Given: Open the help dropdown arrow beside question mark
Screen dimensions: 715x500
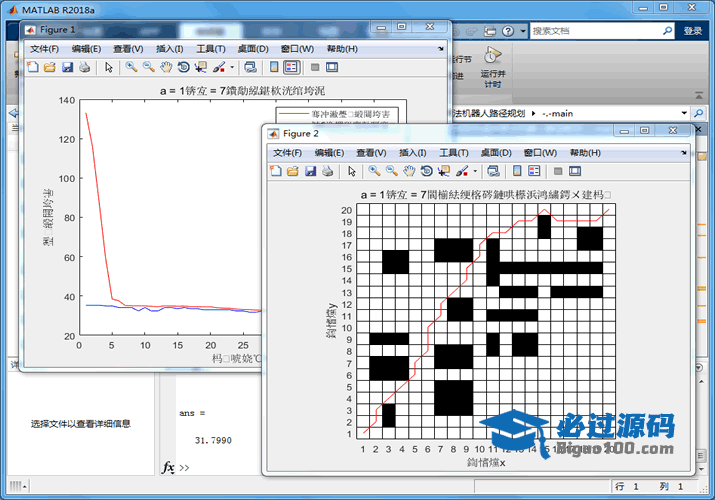Looking at the screenshot, I should tap(523, 31).
